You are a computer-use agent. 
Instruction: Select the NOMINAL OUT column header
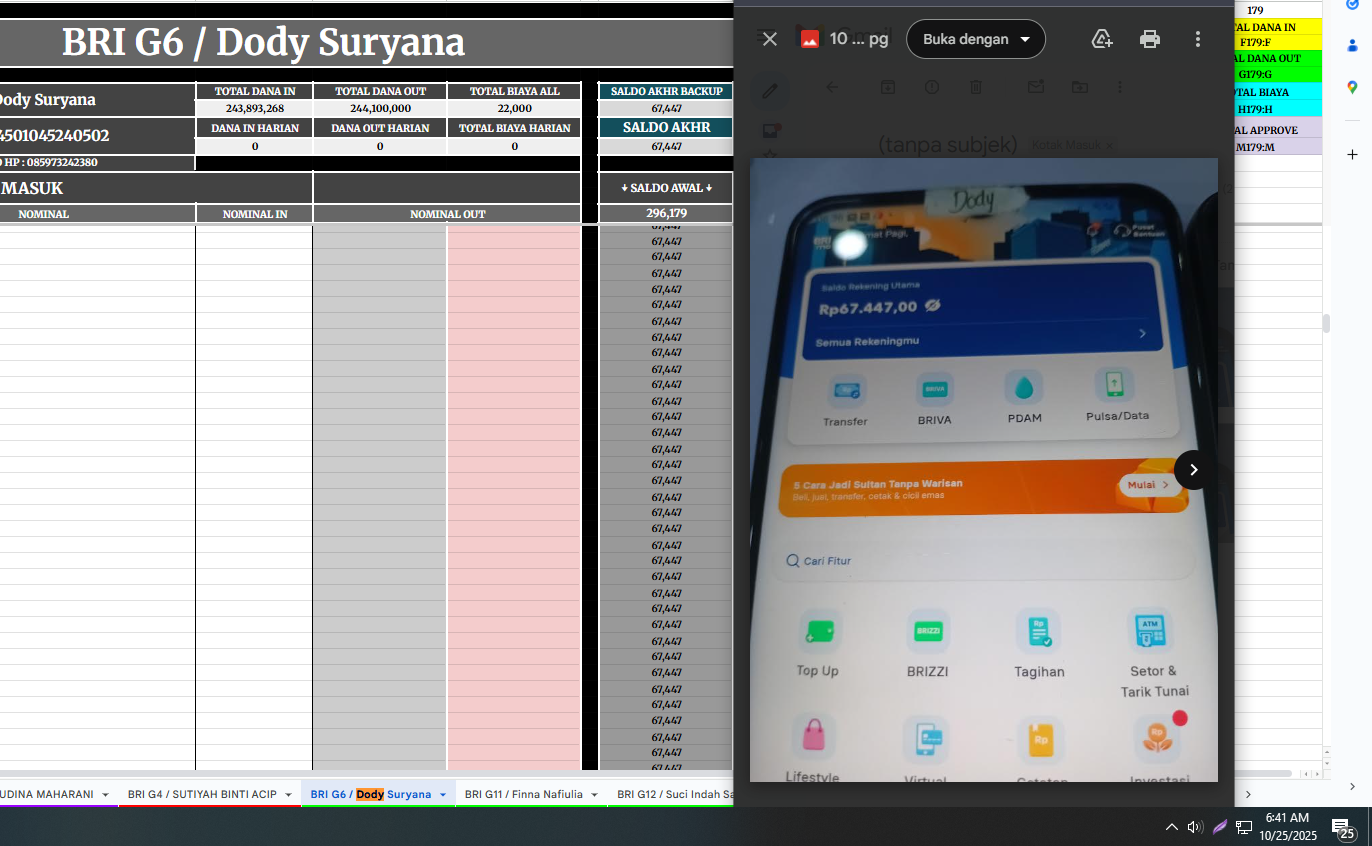click(447, 214)
